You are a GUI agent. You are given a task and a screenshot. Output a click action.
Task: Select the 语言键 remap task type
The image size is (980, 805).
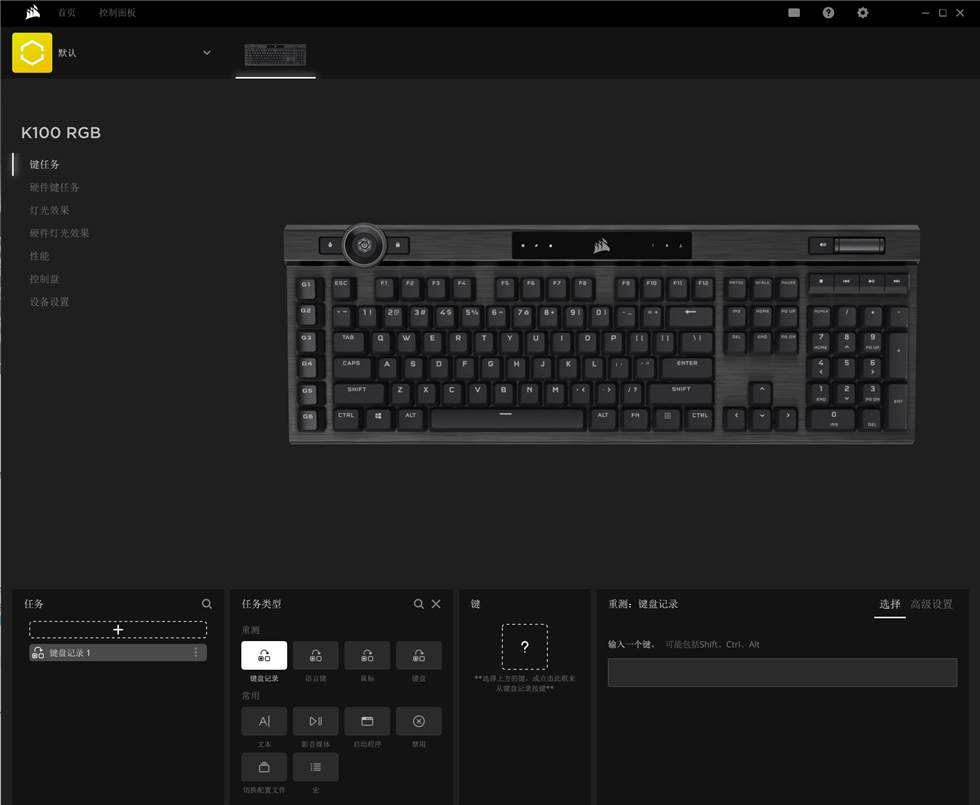coord(316,655)
